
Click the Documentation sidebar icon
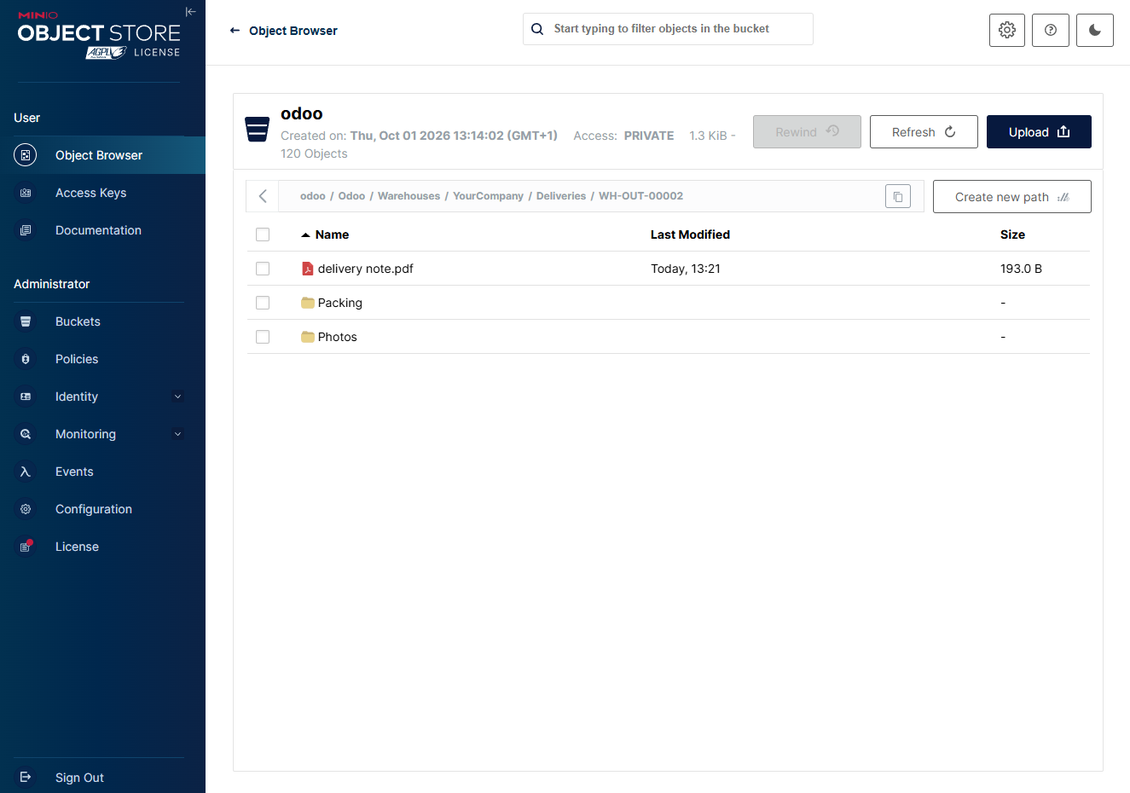pos(25,230)
